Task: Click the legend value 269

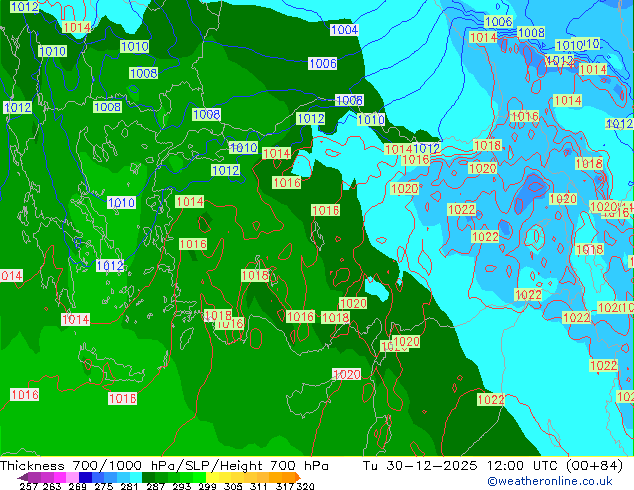Action: tap(78, 486)
